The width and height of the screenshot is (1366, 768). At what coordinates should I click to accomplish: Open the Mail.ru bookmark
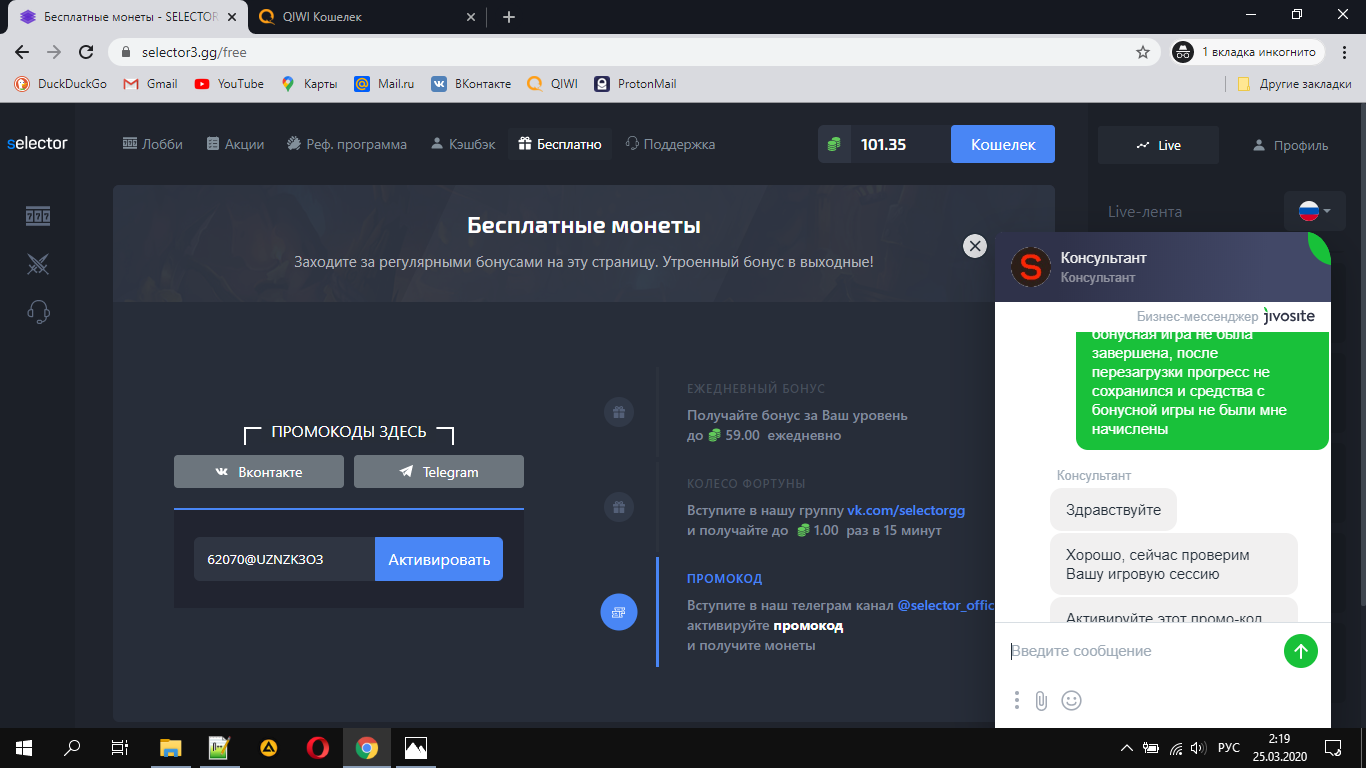click(384, 84)
